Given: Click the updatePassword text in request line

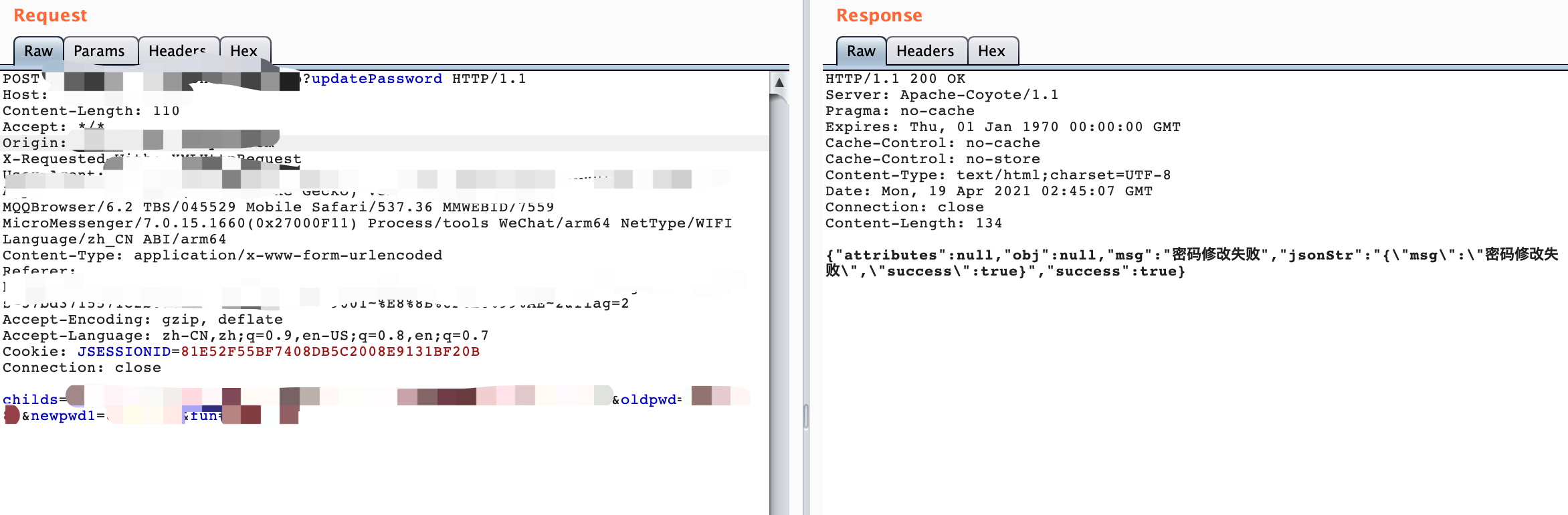Looking at the screenshot, I should point(377,79).
